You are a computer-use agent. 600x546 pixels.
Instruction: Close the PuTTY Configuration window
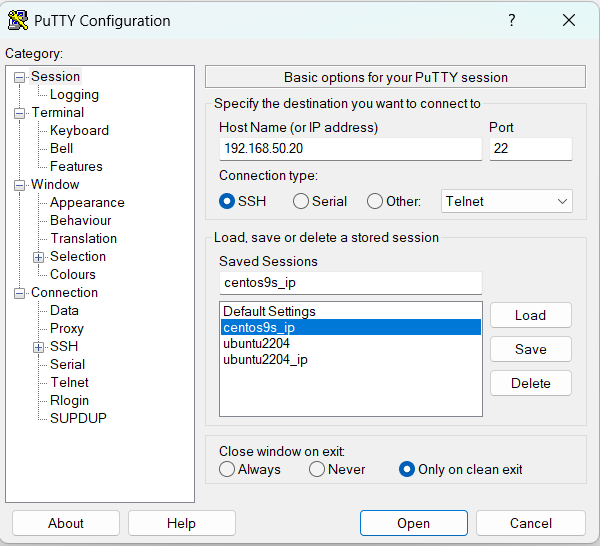pyautogui.click(x=569, y=20)
